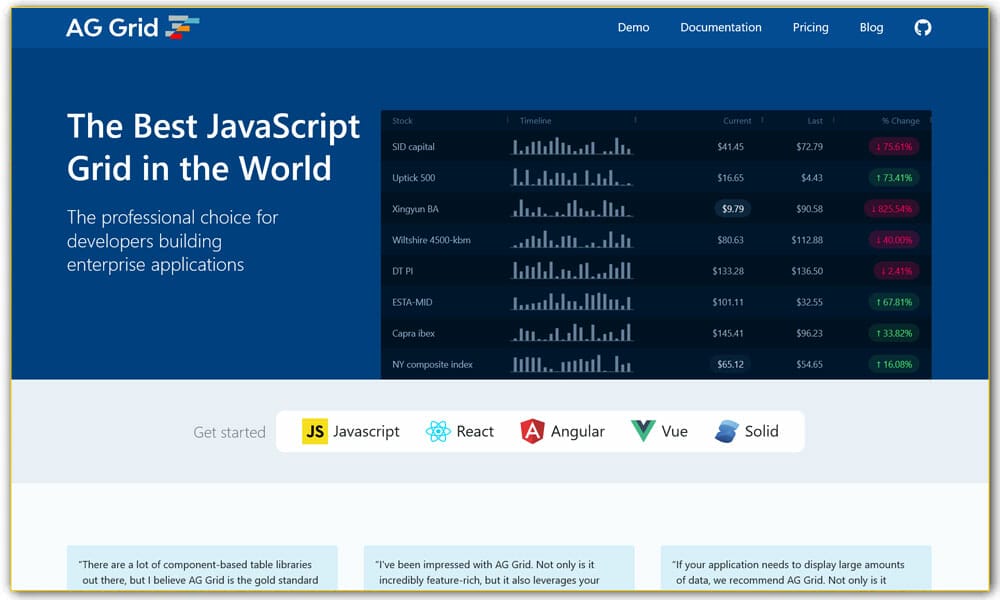Click the Current column header
Image resolution: width=1000 pixels, height=600 pixels.
coord(737,121)
